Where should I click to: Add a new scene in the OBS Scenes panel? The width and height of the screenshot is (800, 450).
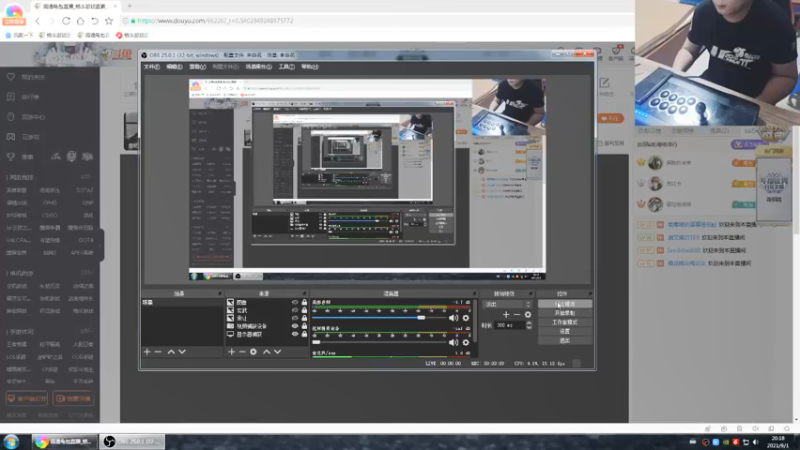(x=147, y=352)
